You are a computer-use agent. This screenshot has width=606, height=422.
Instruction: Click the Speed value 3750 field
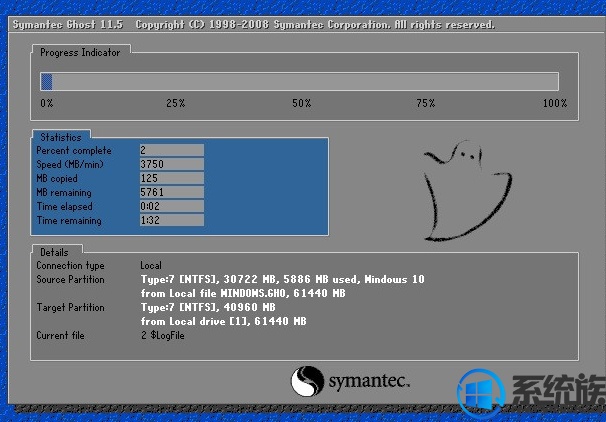tap(172, 164)
